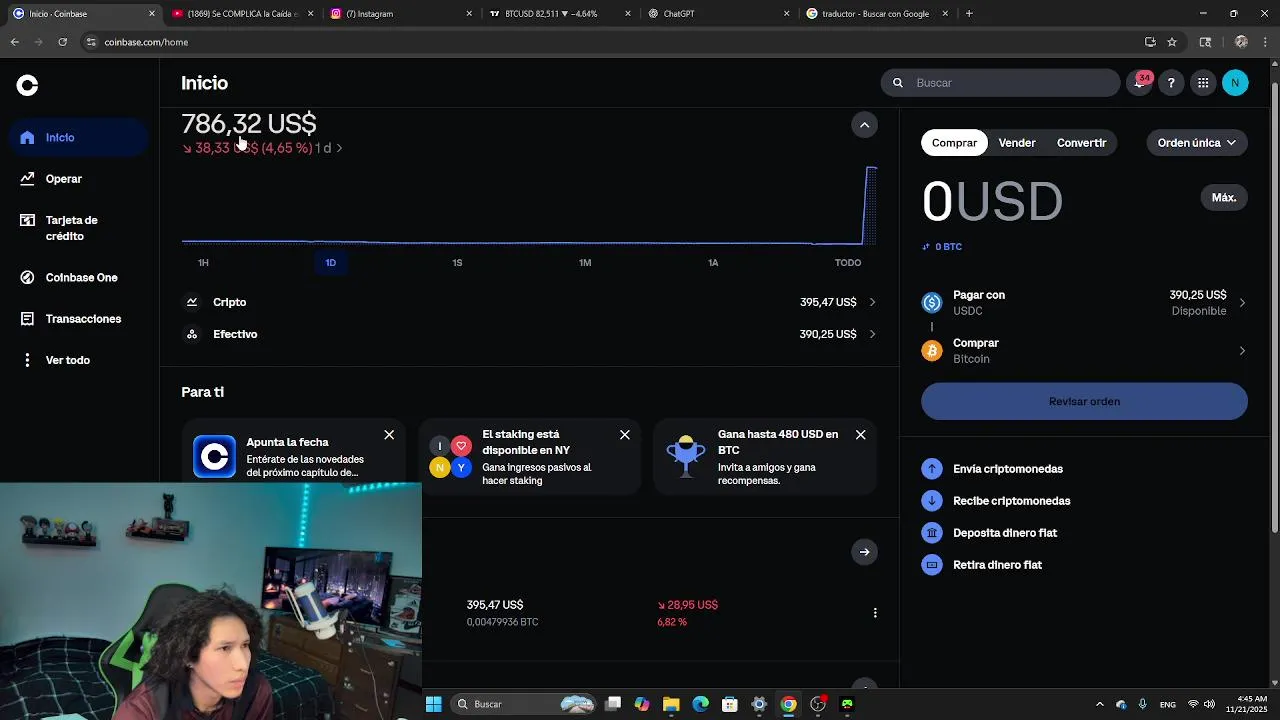The width and height of the screenshot is (1280, 720).
Task: Select the 1H chart range
Action: 203,263
